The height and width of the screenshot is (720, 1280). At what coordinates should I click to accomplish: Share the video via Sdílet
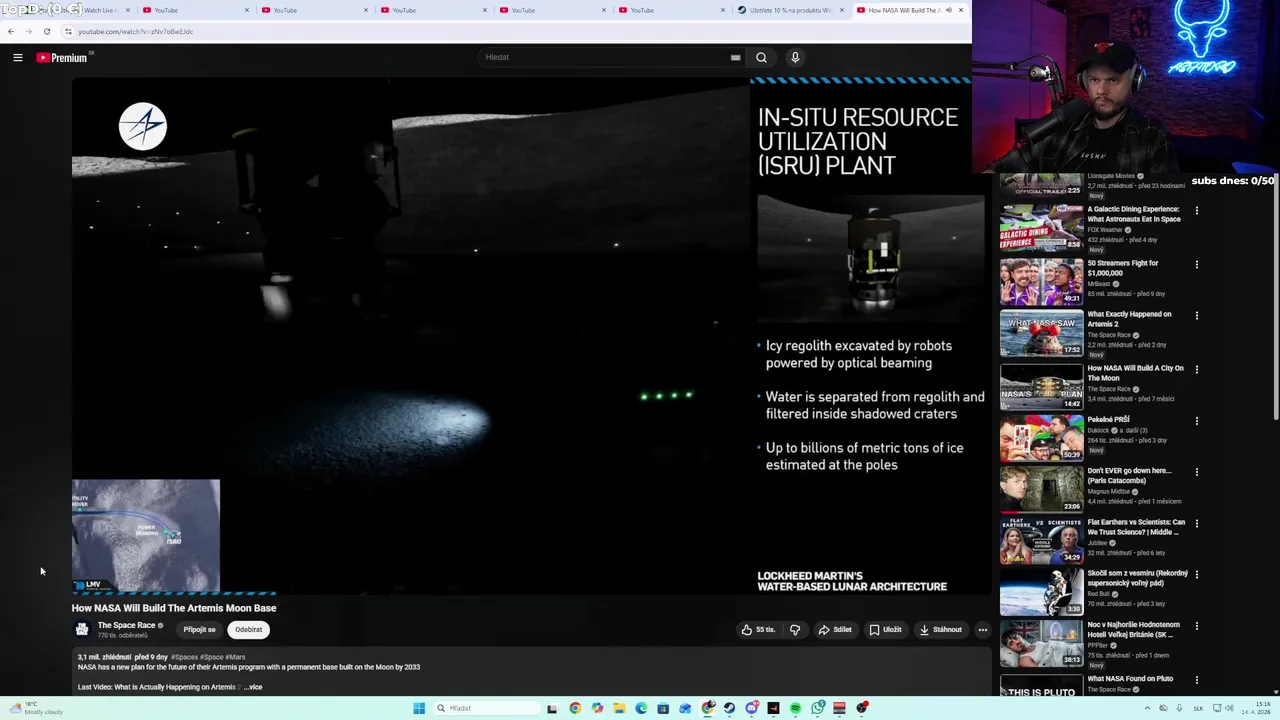click(835, 630)
